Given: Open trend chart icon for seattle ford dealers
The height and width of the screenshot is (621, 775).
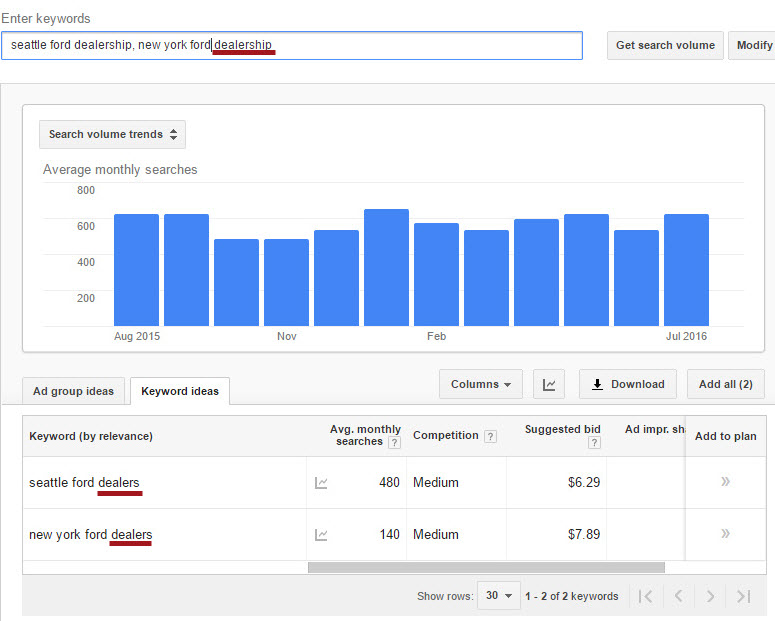Looking at the screenshot, I should [321, 483].
